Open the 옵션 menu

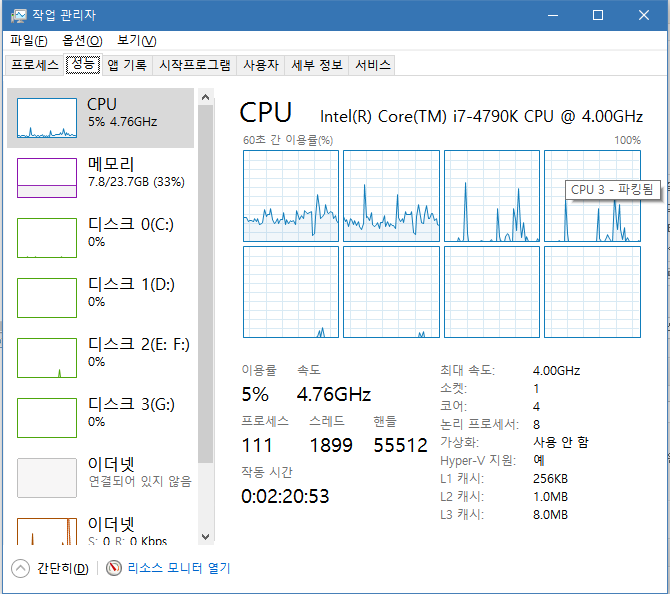(82, 41)
